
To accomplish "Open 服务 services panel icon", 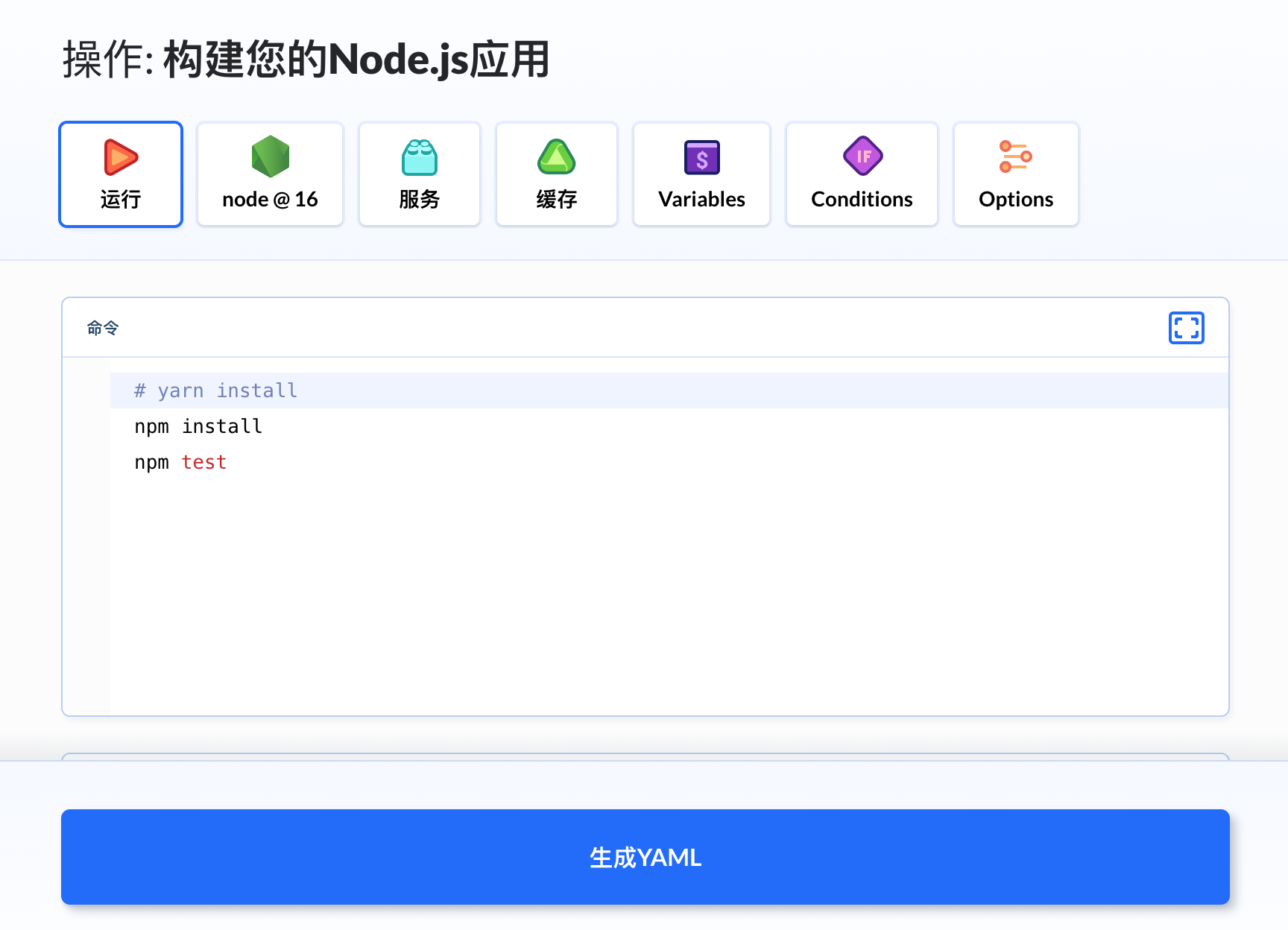I will click(x=419, y=157).
